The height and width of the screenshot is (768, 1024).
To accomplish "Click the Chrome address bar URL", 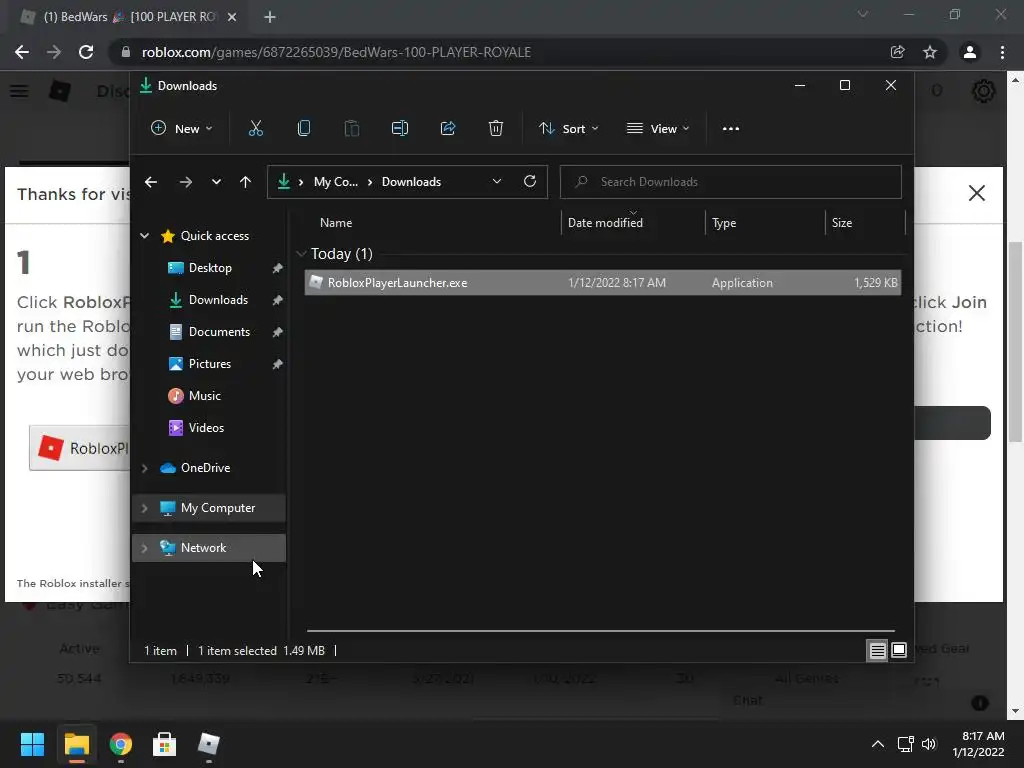I will pyautogui.click(x=336, y=52).
